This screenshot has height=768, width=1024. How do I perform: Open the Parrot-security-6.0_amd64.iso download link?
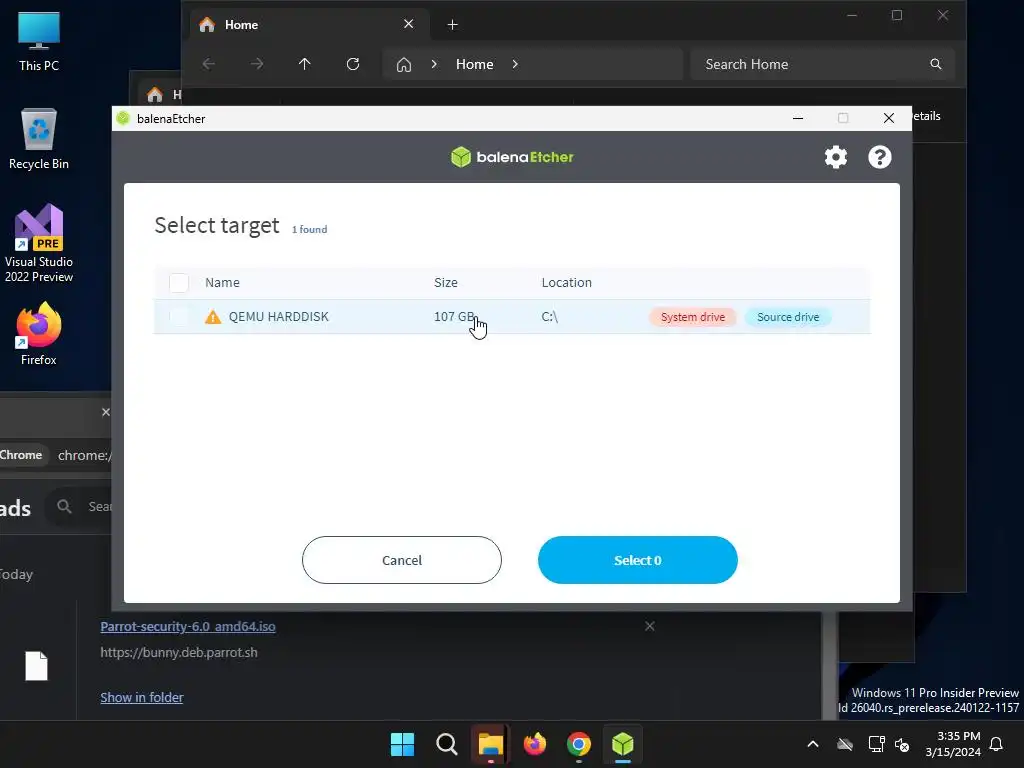click(x=188, y=626)
